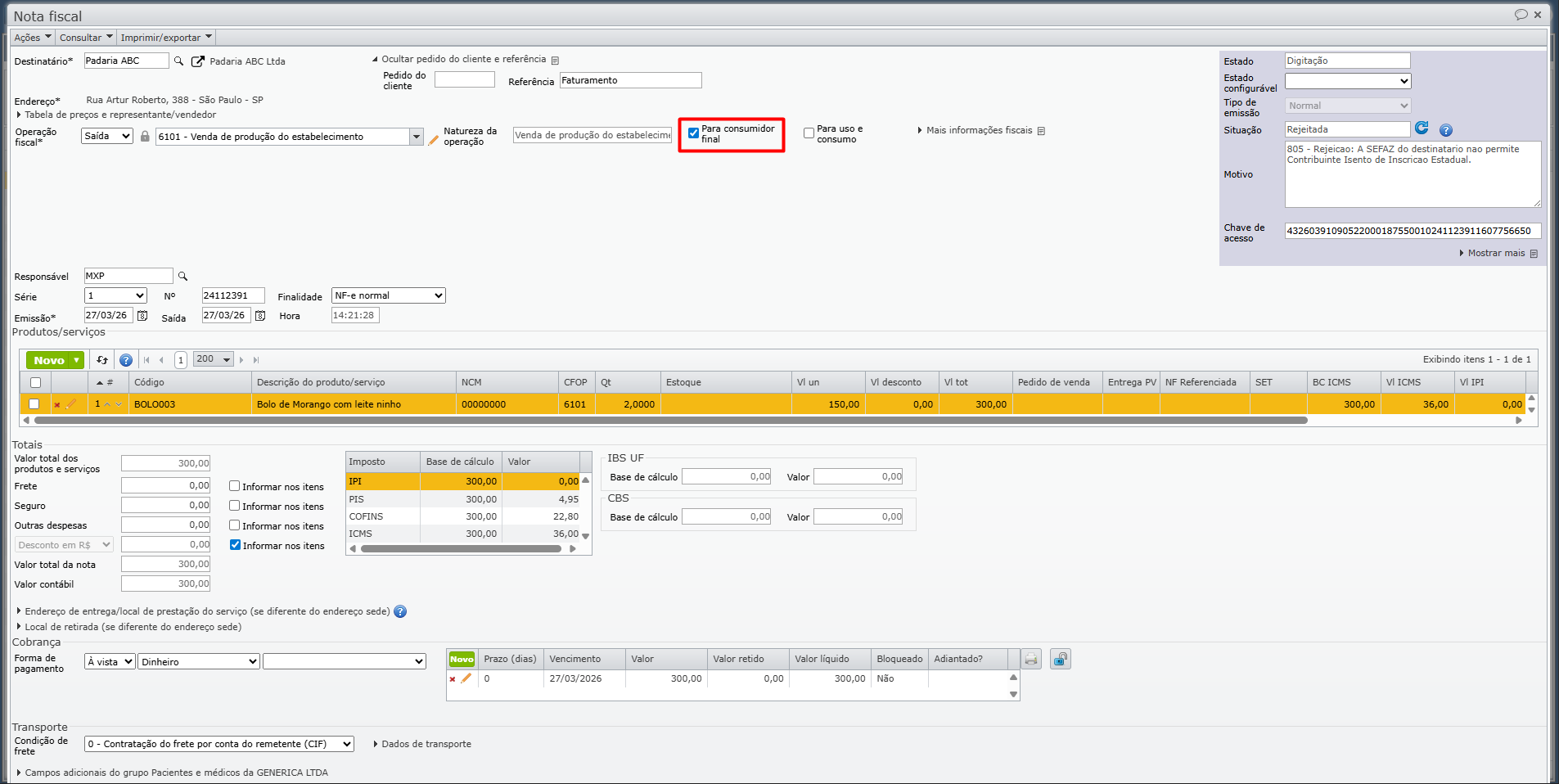
Task: Tick the Frete Informar nos itens checkbox
Action: [235, 486]
